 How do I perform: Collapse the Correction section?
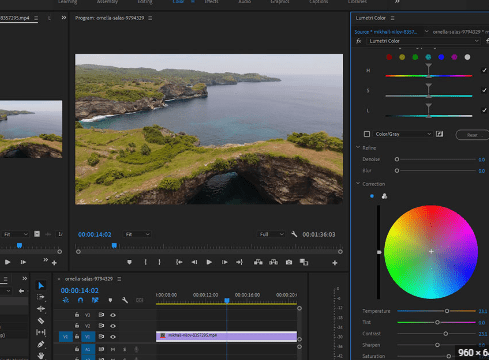(358, 184)
